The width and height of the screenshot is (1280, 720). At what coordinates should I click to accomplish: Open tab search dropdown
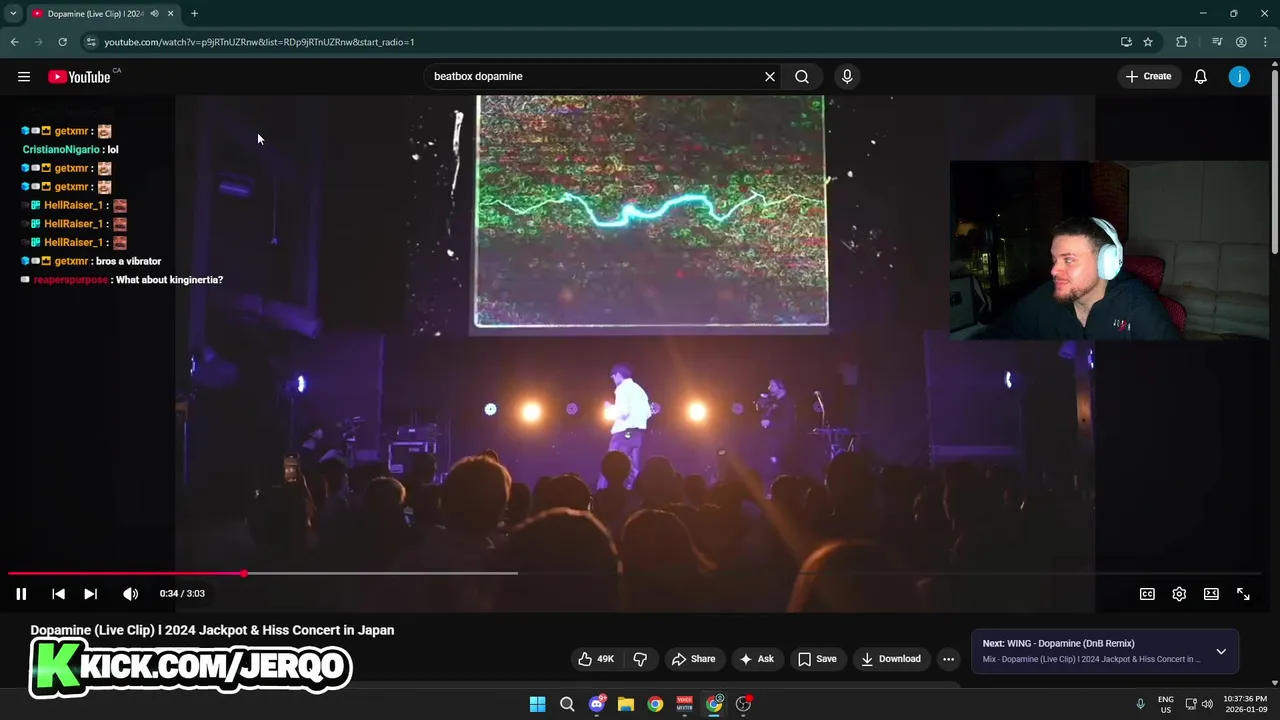point(13,14)
